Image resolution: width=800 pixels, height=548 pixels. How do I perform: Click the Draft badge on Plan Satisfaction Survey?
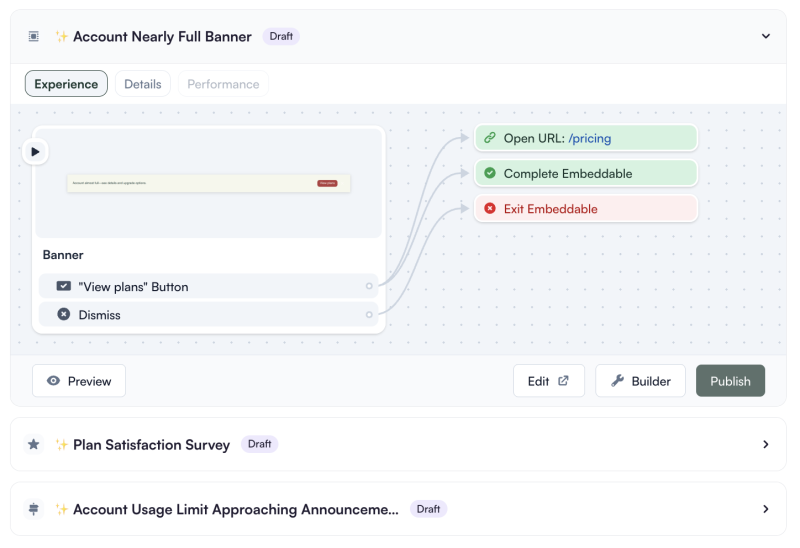click(x=259, y=444)
